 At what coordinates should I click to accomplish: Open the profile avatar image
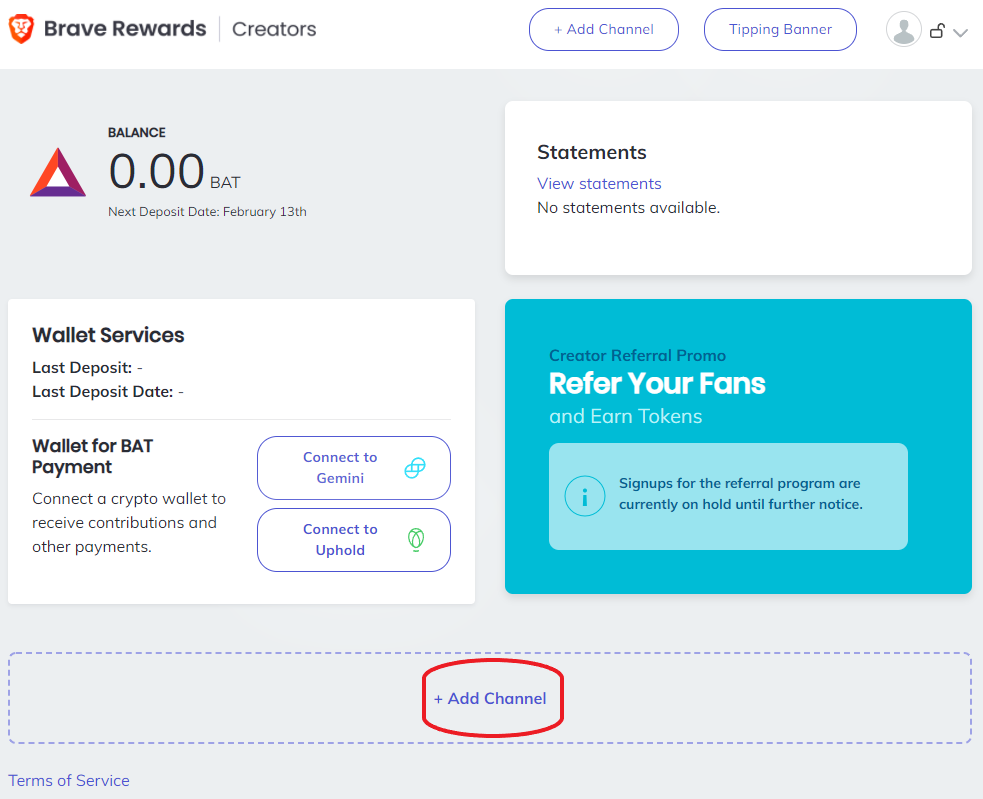[x=903, y=29]
